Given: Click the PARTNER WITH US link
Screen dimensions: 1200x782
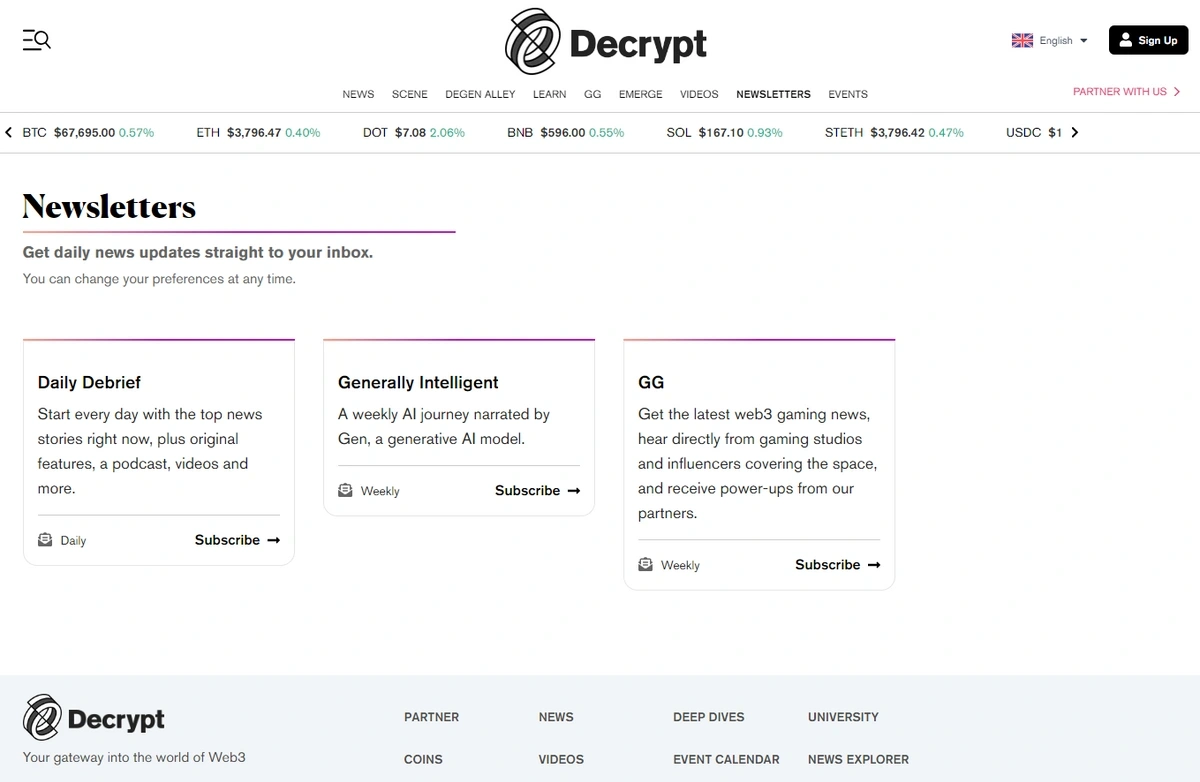Looking at the screenshot, I should pos(1120,91).
